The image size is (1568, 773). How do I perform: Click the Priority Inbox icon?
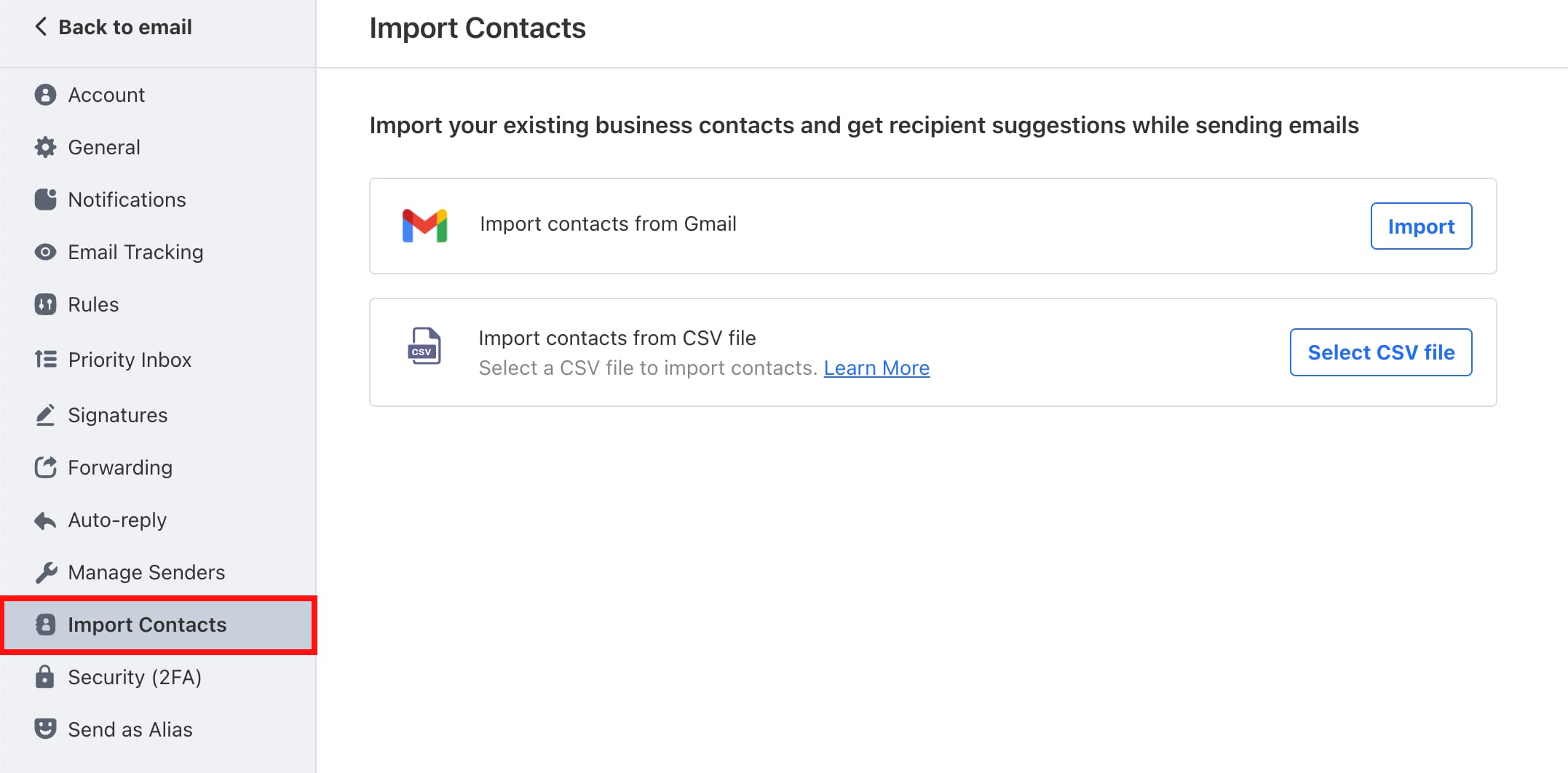pos(45,359)
